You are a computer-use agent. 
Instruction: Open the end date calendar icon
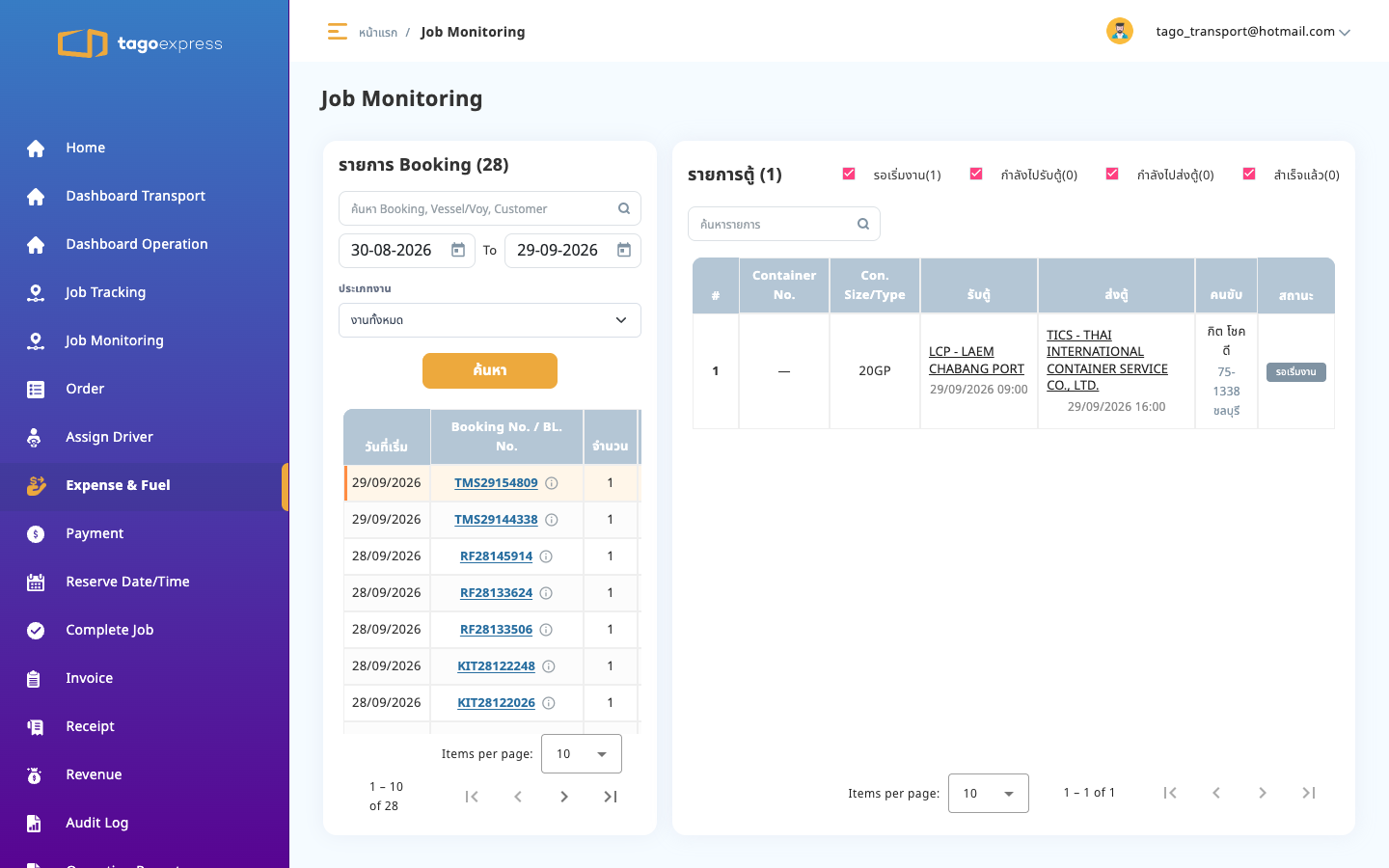click(624, 251)
